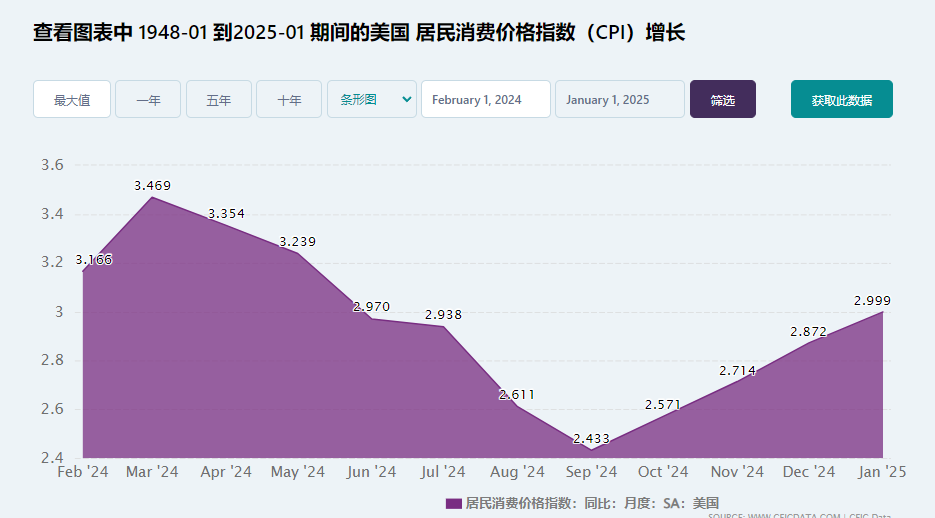Choose the 十年 time range
935x518 pixels.
click(289, 100)
